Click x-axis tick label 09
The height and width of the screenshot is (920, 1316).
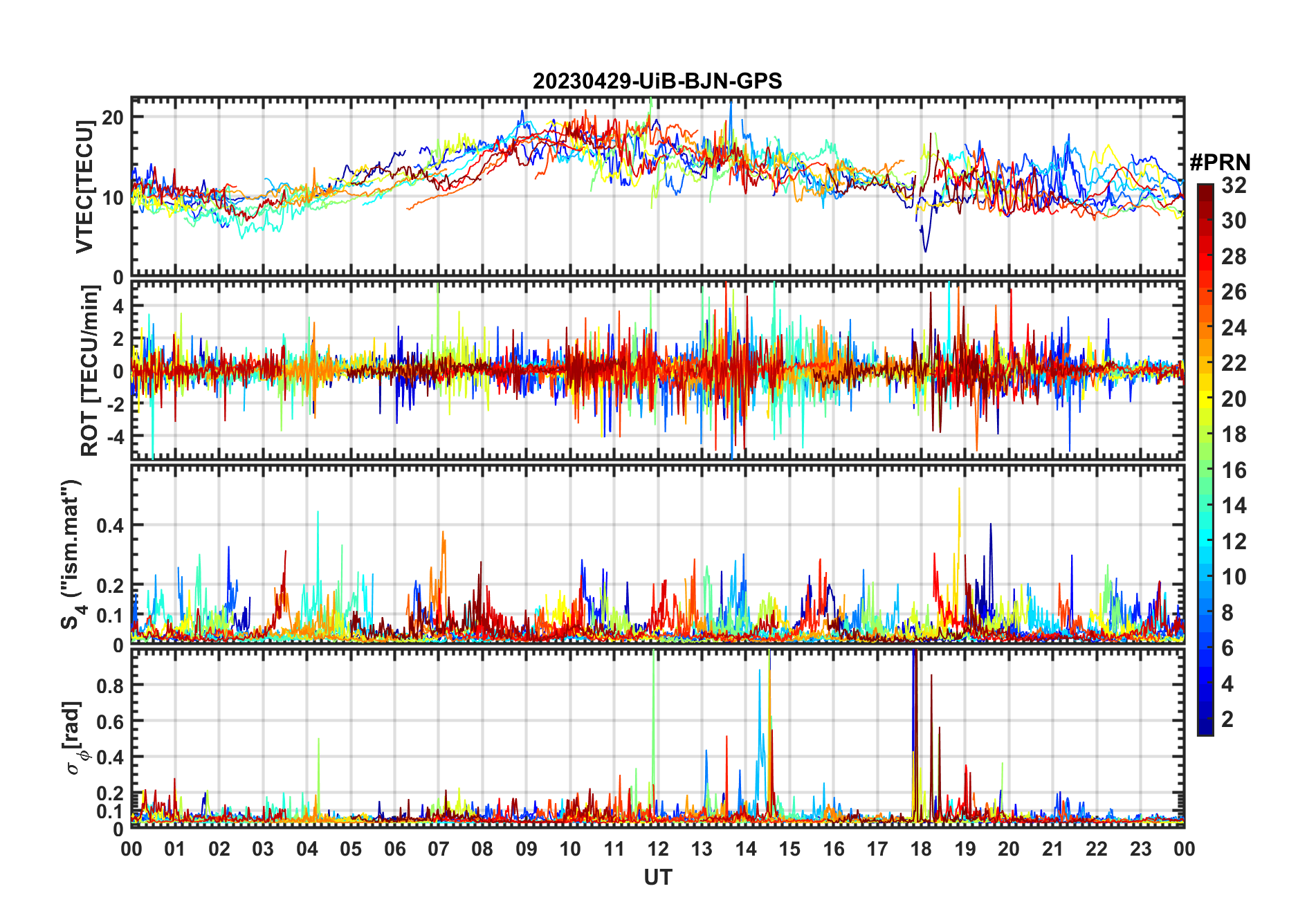click(x=527, y=849)
